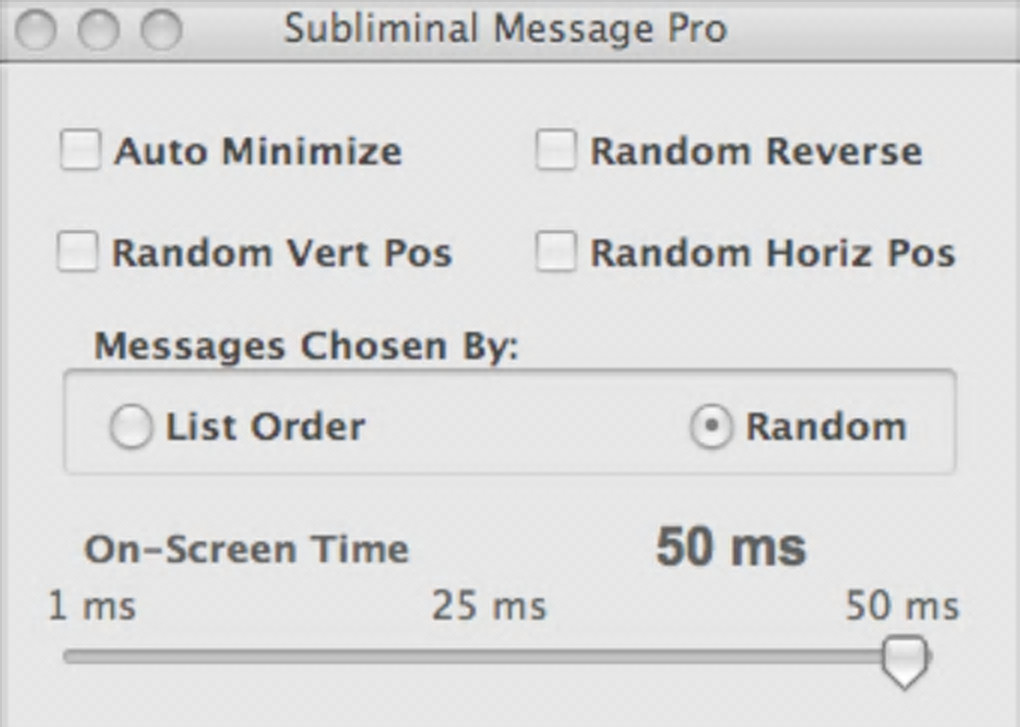Click the Random Reverse text label
The height and width of the screenshot is (727, 1020).
756,151
